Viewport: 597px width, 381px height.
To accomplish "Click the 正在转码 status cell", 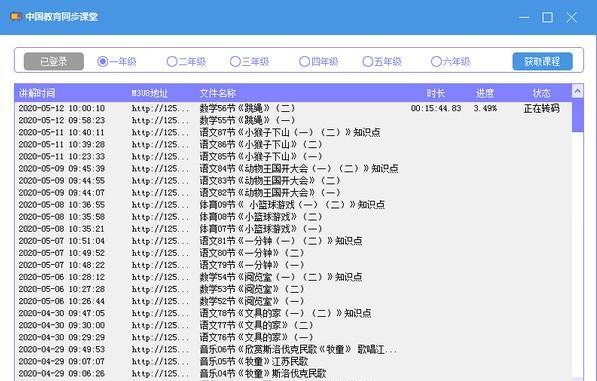I will [541, 108].
